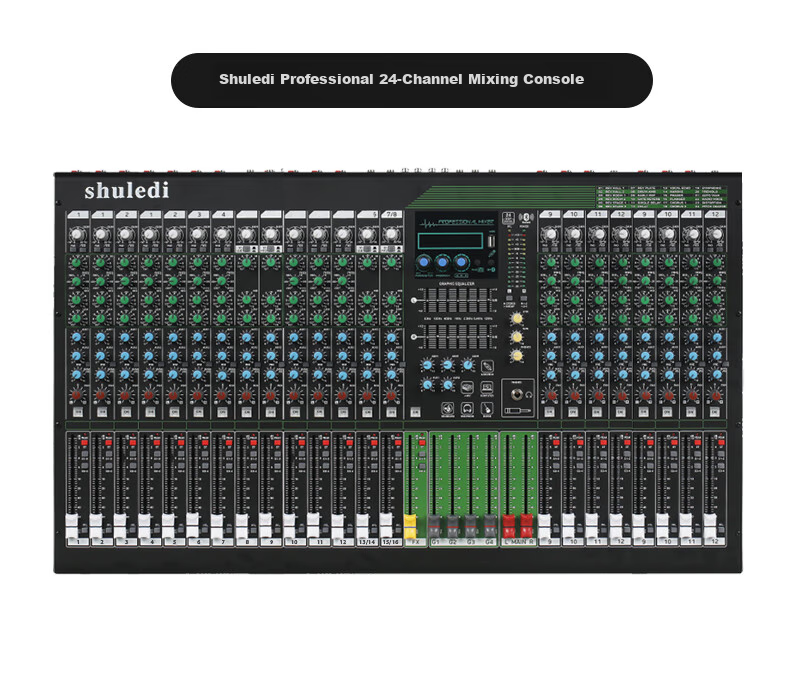Click the red pan knob on the channel 10 strip
The width and height of the screenshot is (790, 679).
[294, 395]
